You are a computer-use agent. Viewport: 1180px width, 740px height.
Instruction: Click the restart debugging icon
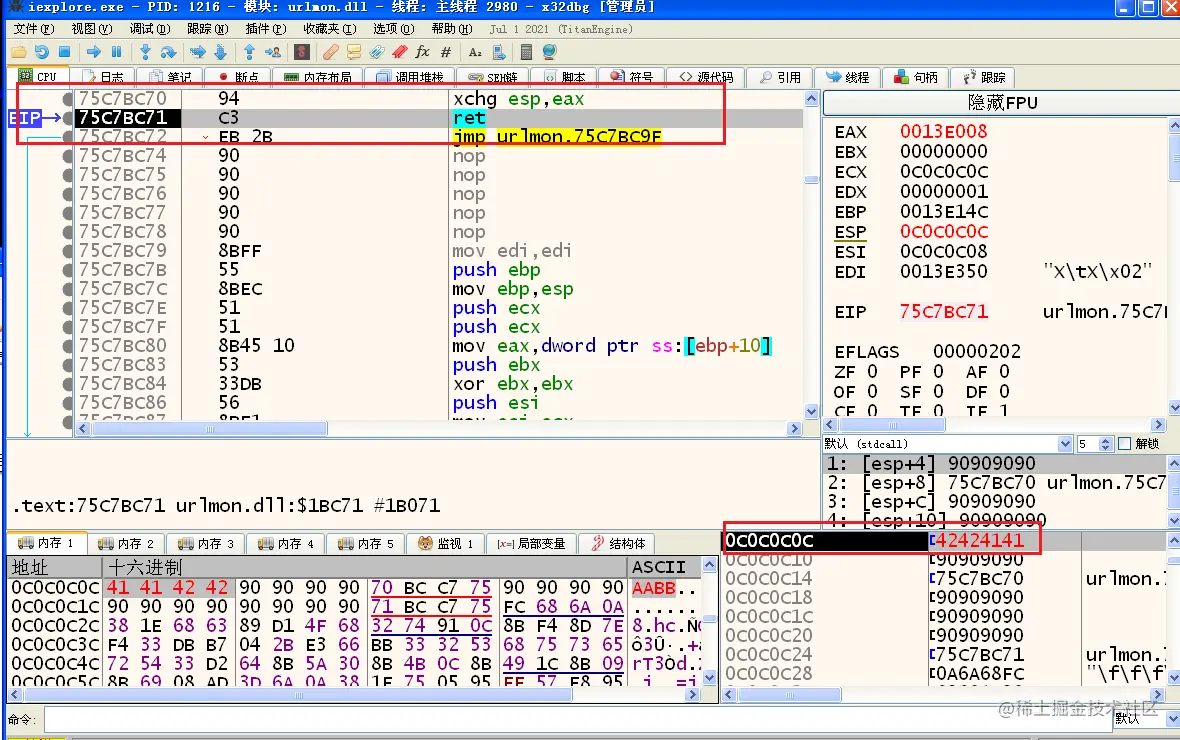pyautogui.click(x=41, y=52)
